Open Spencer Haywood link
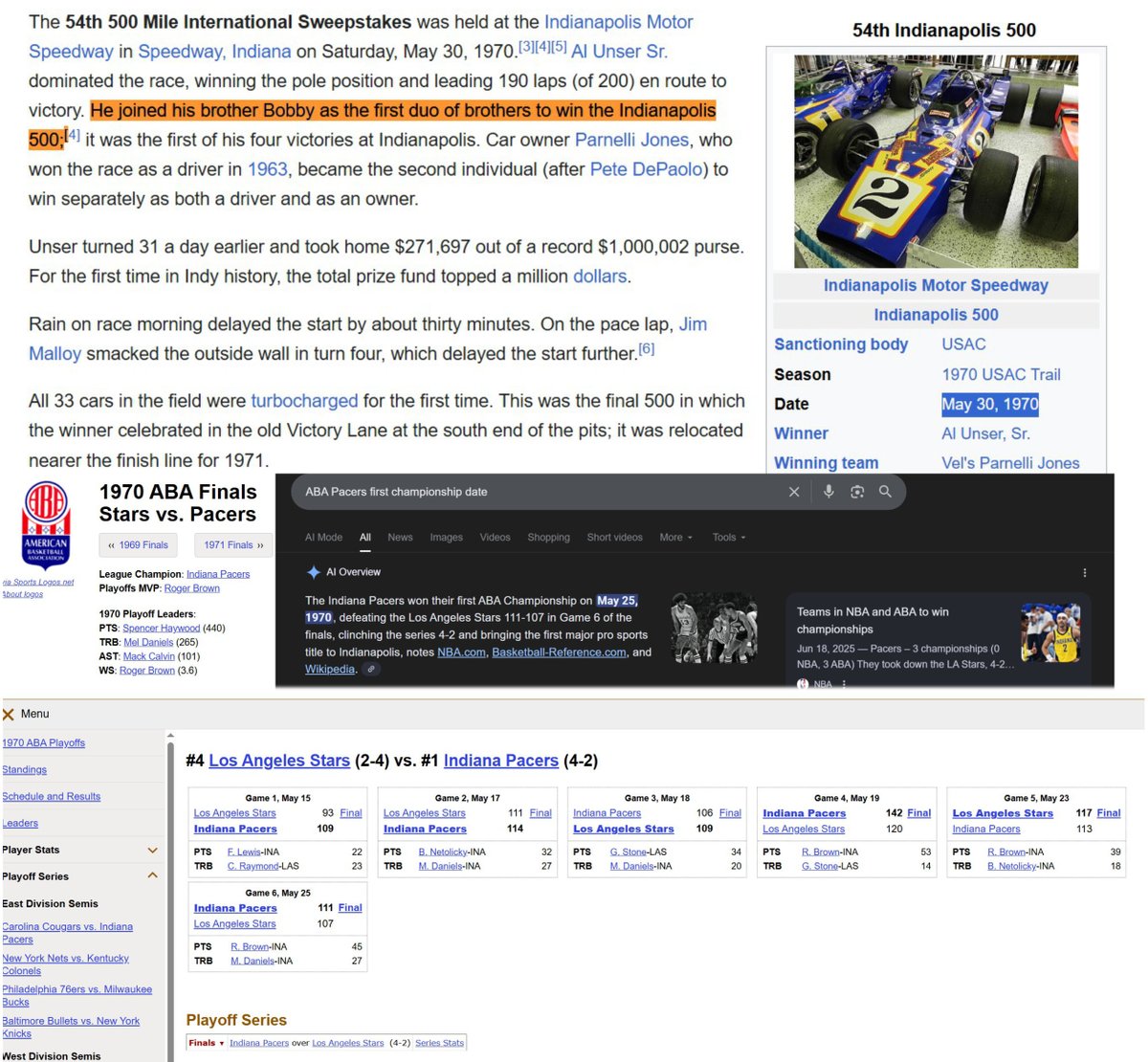Viewport: 1148px width, 1062px height. pos(162,629)
